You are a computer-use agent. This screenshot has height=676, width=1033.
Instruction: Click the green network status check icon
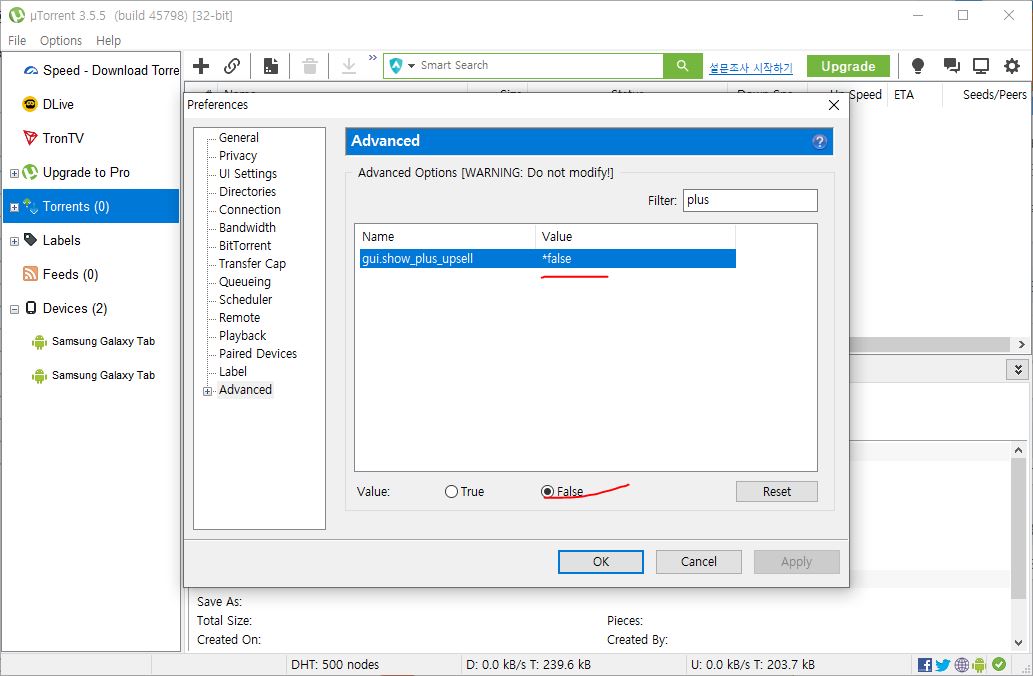coord(999,664)
